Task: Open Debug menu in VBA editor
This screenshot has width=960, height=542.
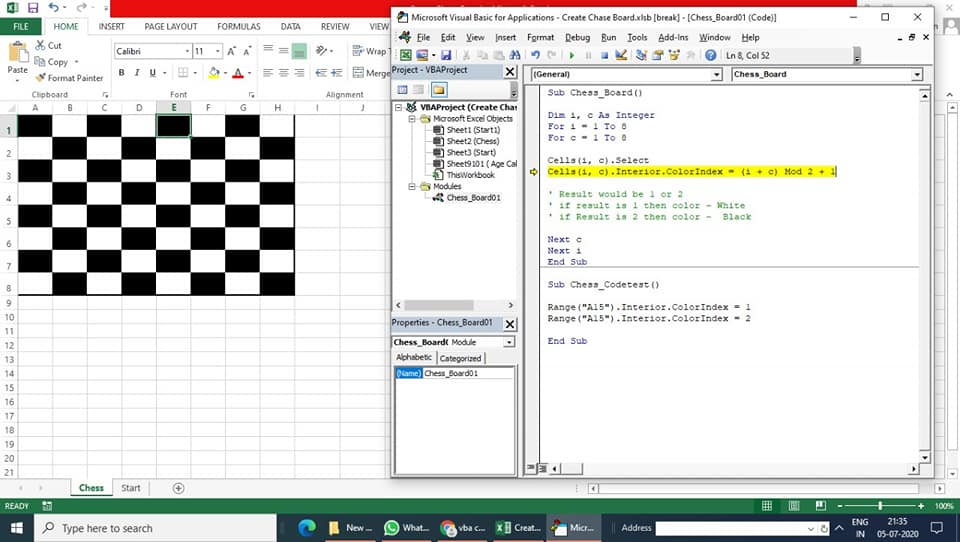Action: (577, 37)
